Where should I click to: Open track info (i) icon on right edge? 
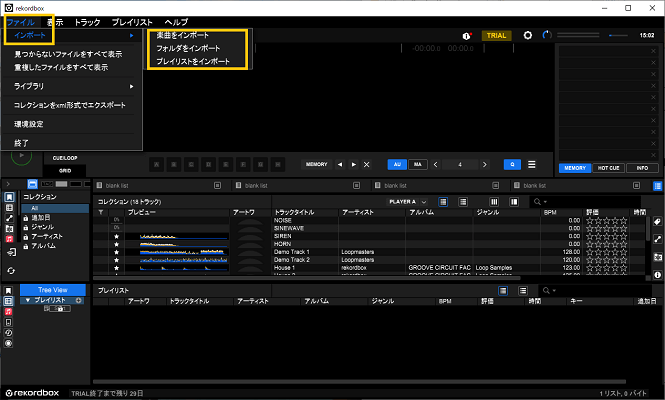click(657, 275)
